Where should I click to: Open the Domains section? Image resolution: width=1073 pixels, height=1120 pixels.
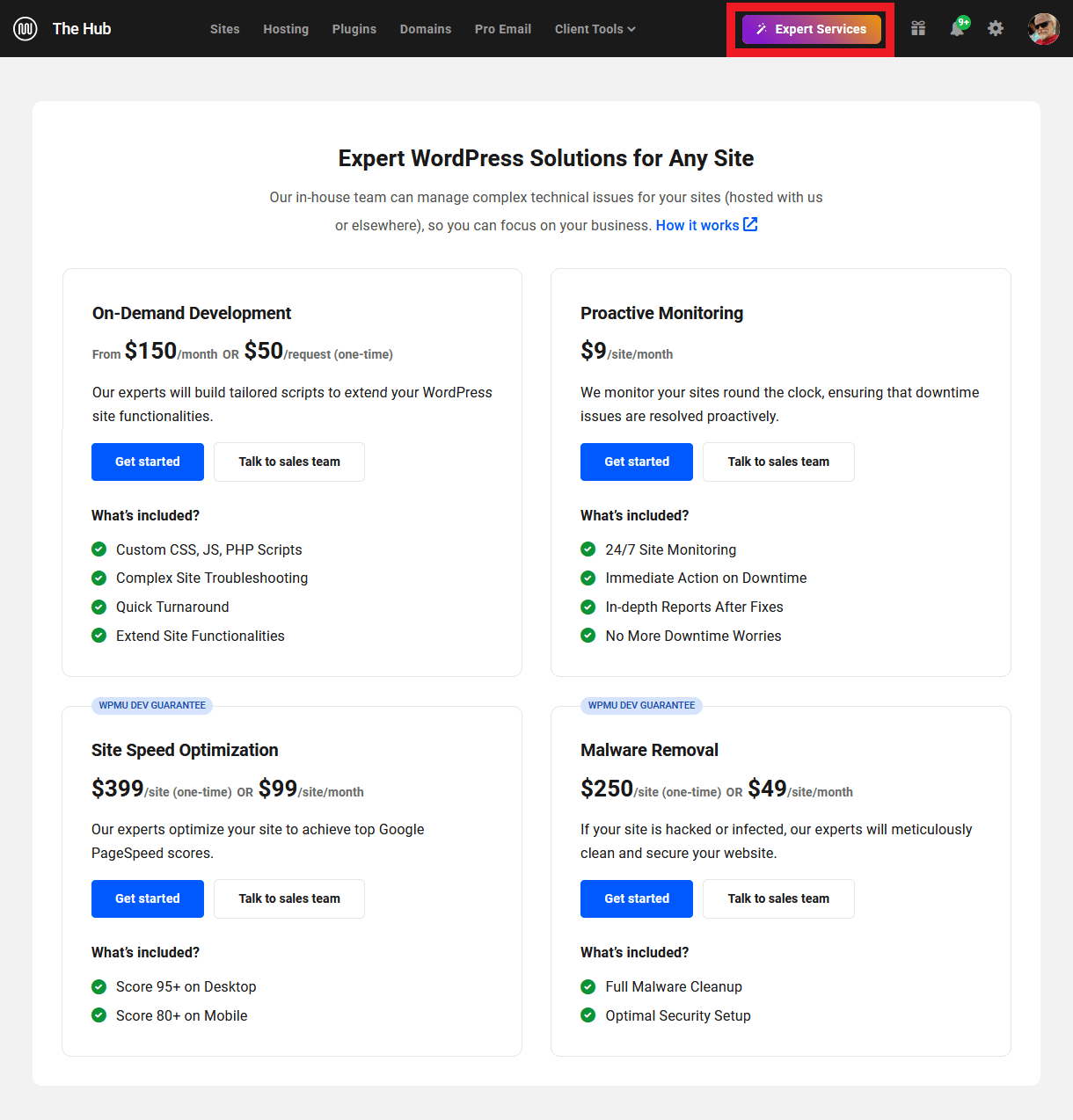coord(425,28)
